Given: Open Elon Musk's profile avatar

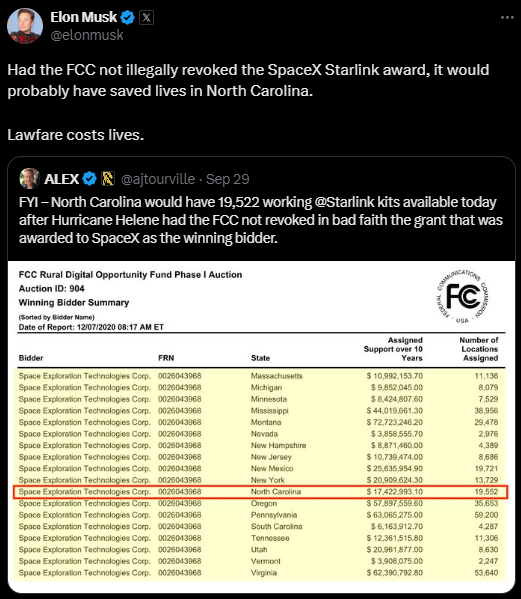Looking at the screenshot, I should click(x=25, y=26).
